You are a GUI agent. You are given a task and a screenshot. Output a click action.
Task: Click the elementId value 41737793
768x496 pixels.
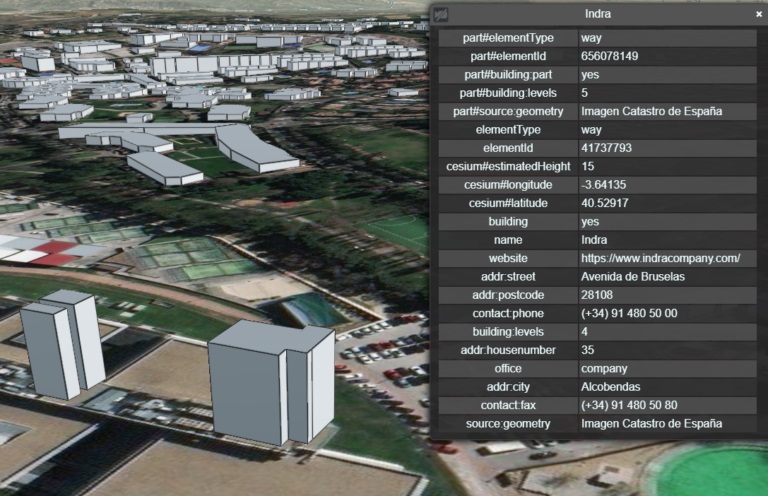[x=606, y=148]
